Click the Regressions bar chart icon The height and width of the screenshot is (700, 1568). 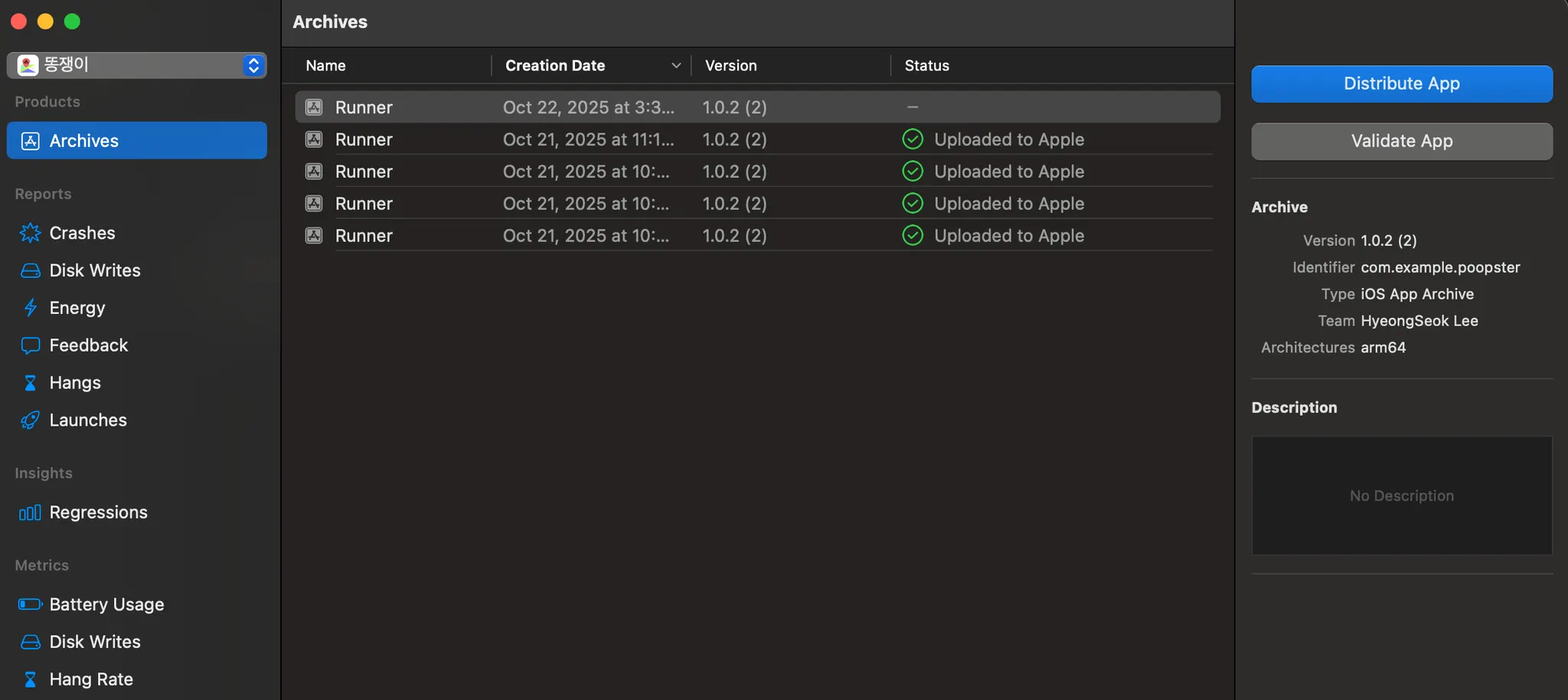(x=30, y=512)
